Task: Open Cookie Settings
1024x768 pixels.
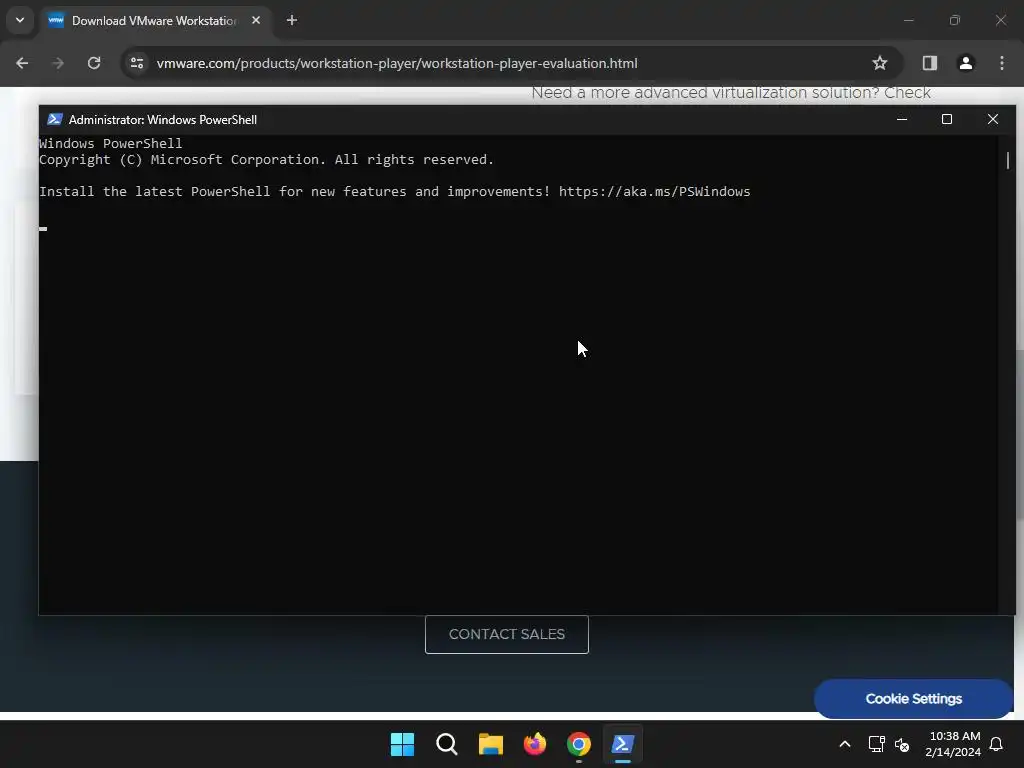Action: (914, 699)
